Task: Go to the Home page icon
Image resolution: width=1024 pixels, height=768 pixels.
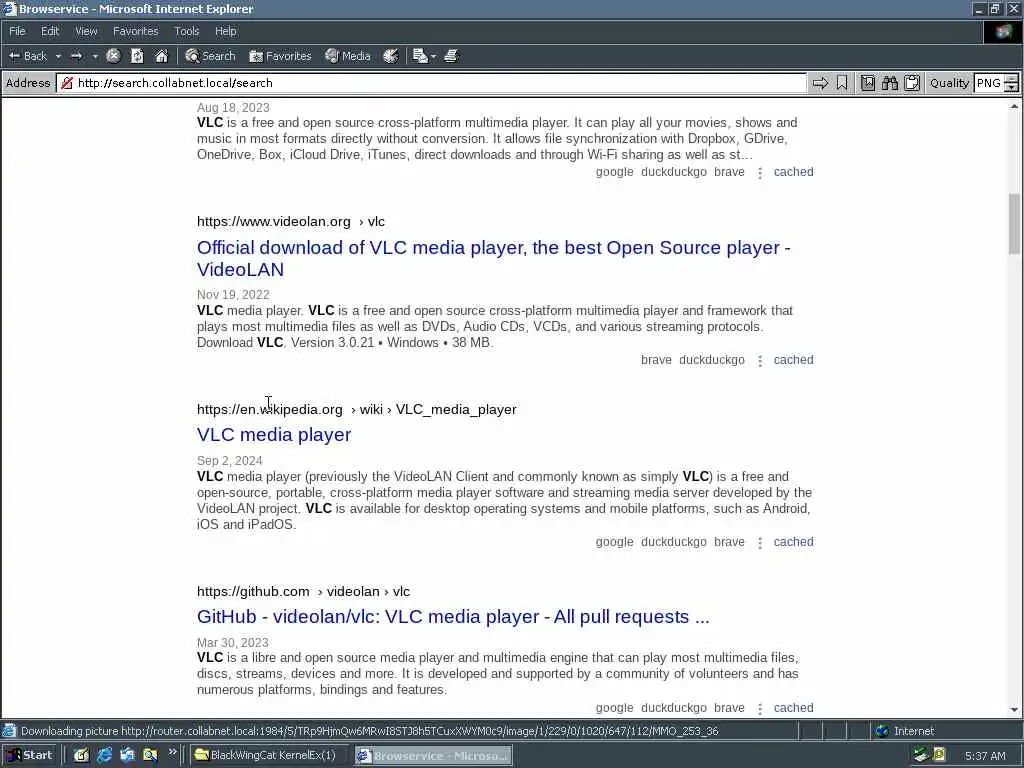Action: click(x=161, y=56)
